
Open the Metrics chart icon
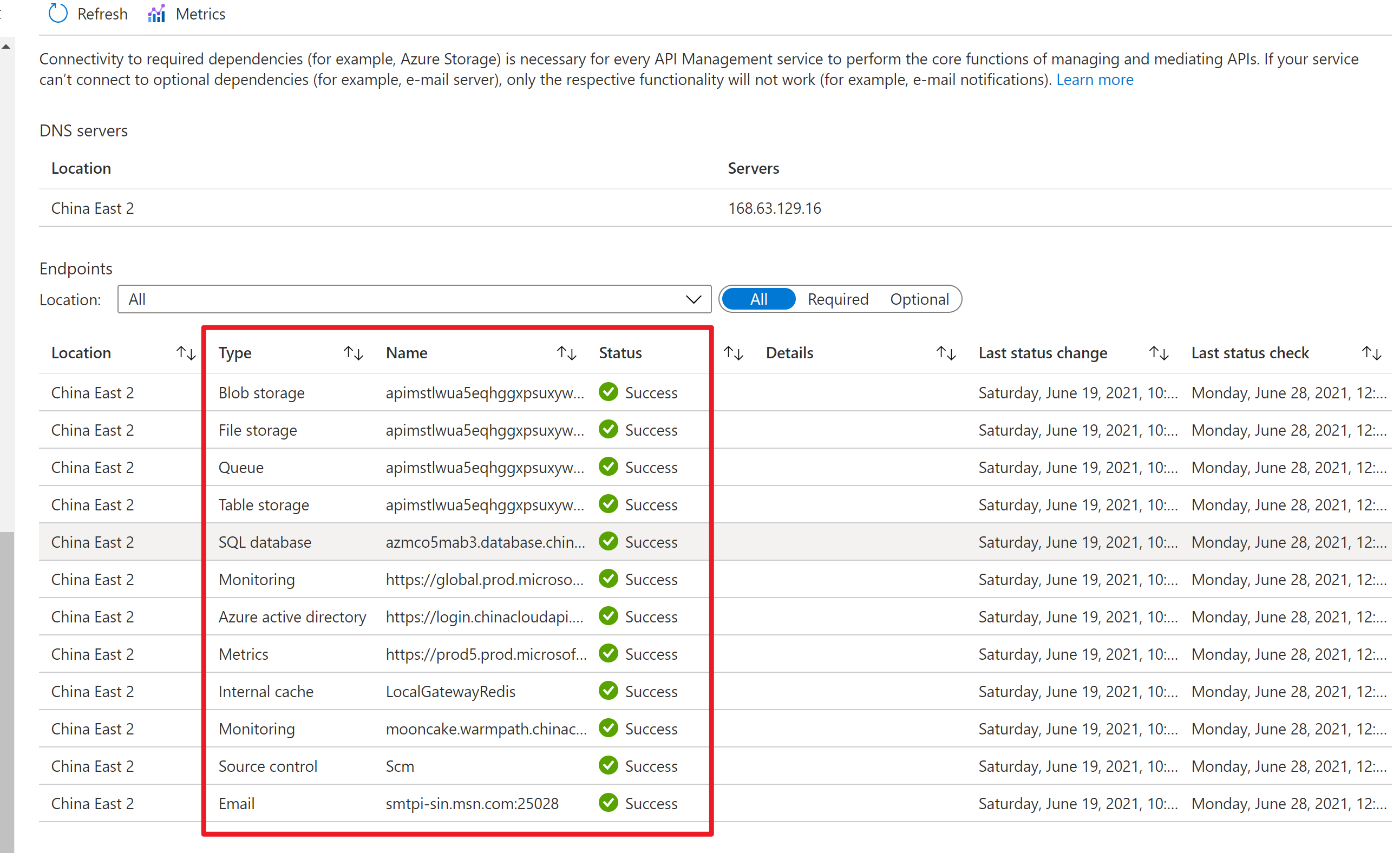[x=156, y=14]
